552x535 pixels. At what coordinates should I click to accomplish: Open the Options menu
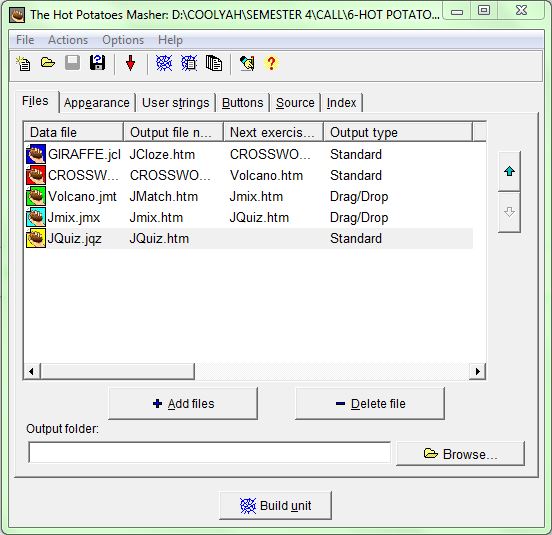coord(123,40)
